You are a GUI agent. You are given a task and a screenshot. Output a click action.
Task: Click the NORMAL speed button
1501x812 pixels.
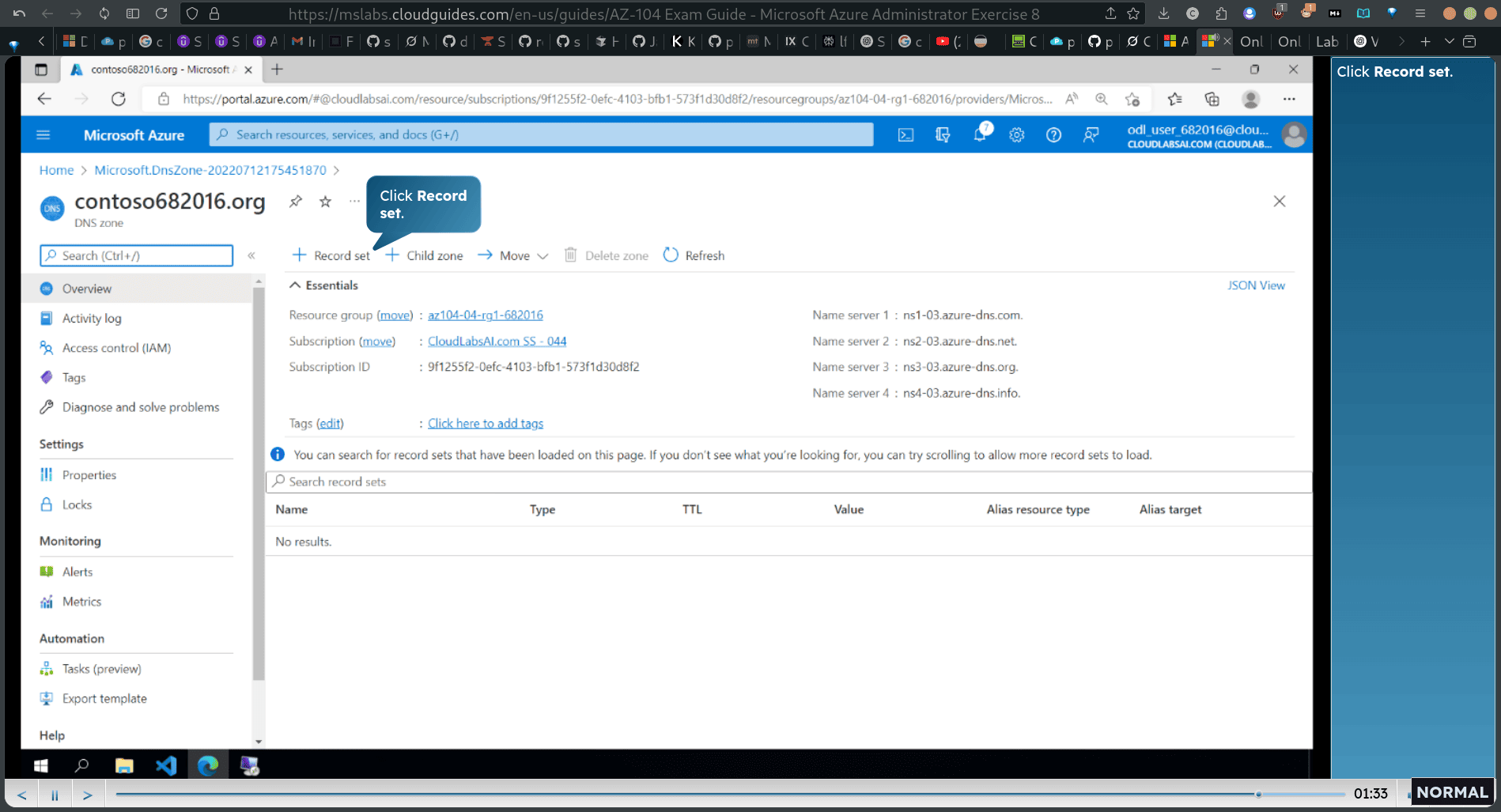pyautogui.click(x=1452, y=792)
